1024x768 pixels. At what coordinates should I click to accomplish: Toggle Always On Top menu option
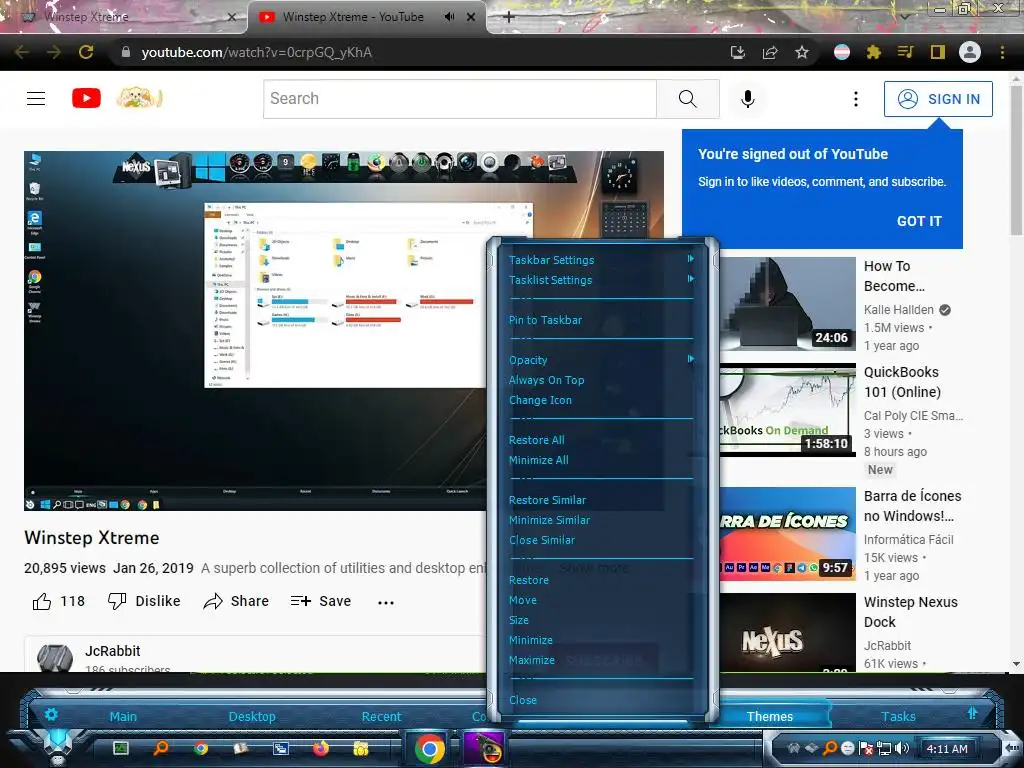pyautogui.click(x=547, y=380)
